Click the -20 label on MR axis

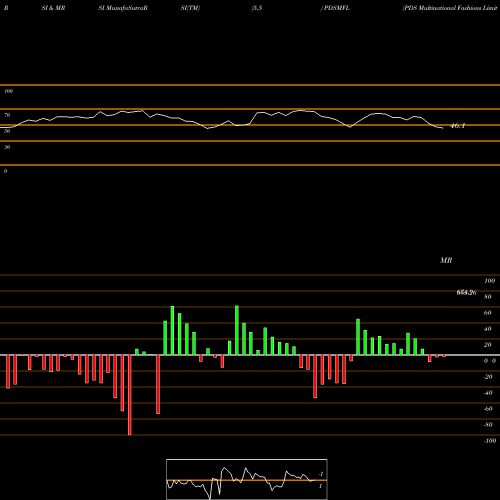click(488, 377)
